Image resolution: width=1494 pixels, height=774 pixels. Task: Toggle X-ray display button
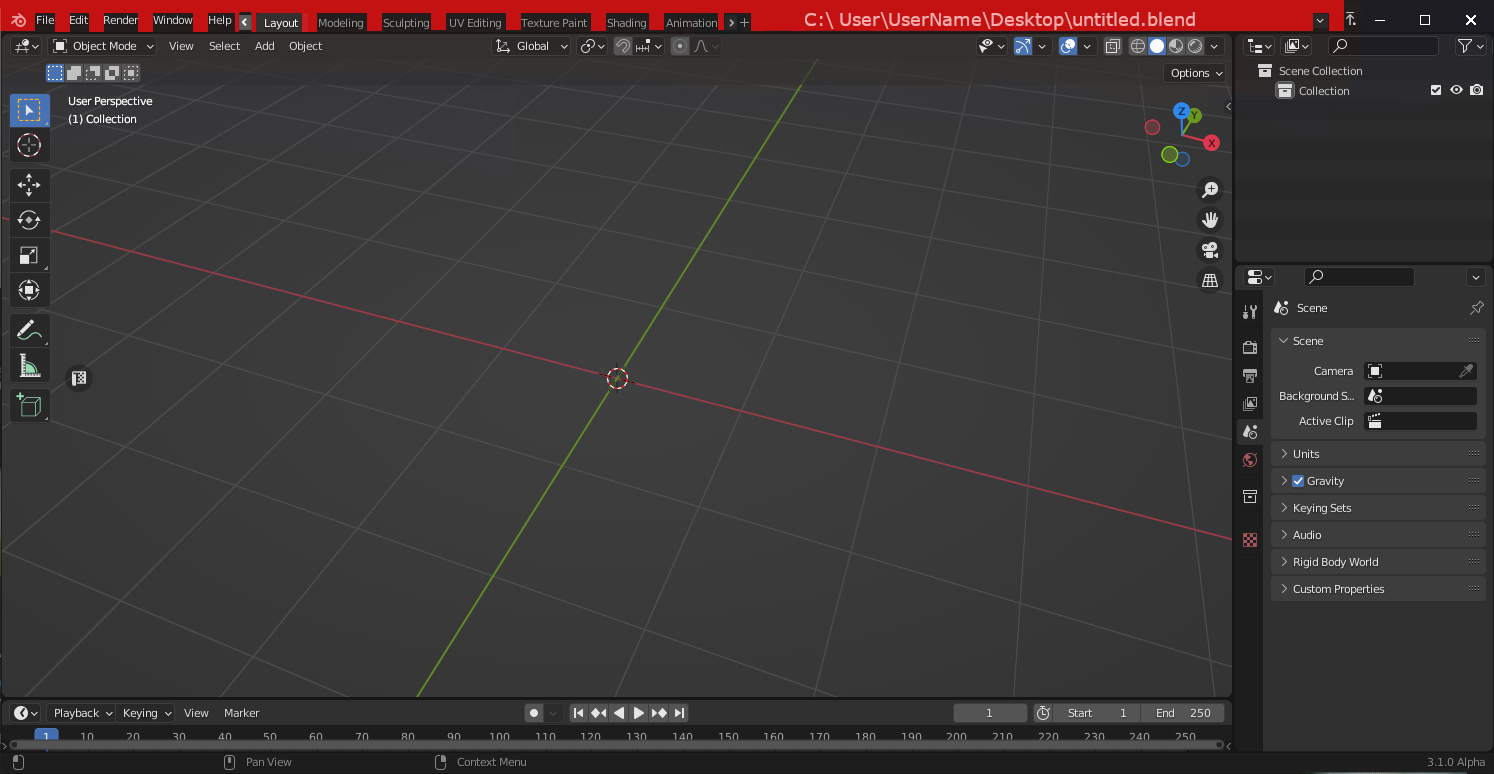pos(1113,46)
